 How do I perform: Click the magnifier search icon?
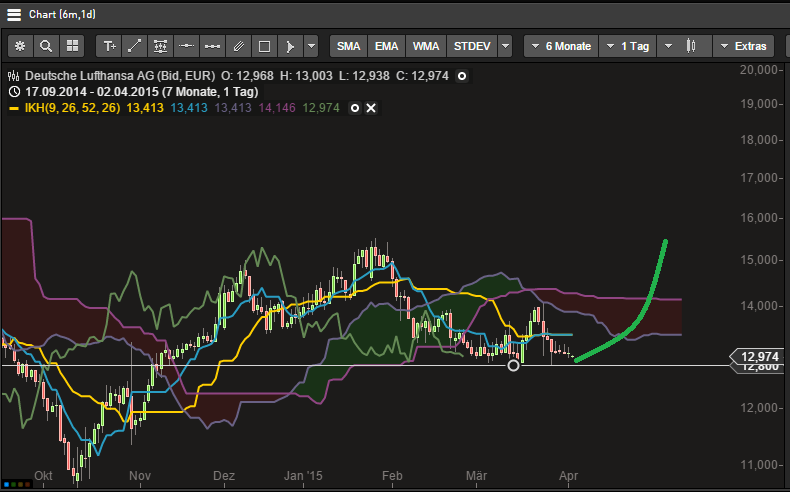pos(46,46)
